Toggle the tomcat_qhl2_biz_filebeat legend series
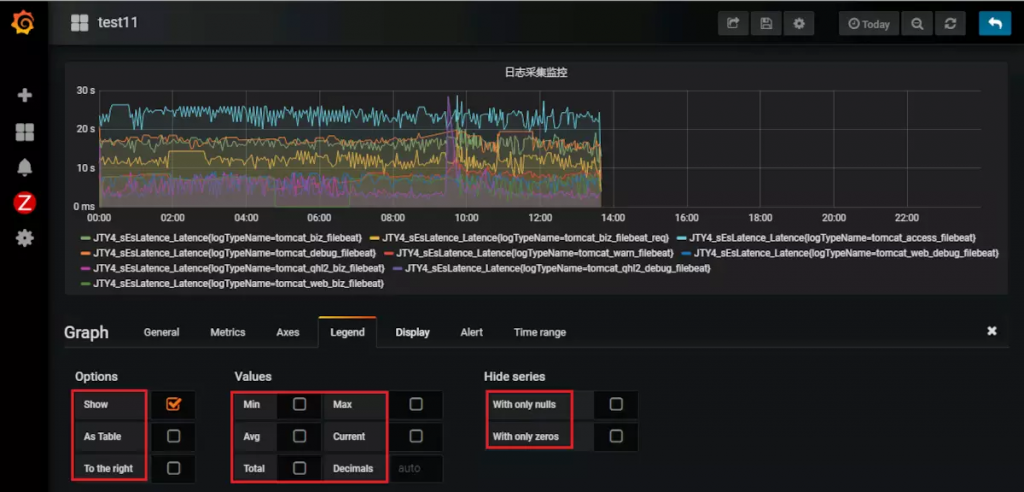The image size is (1024, 492). (x=239, y=269)
